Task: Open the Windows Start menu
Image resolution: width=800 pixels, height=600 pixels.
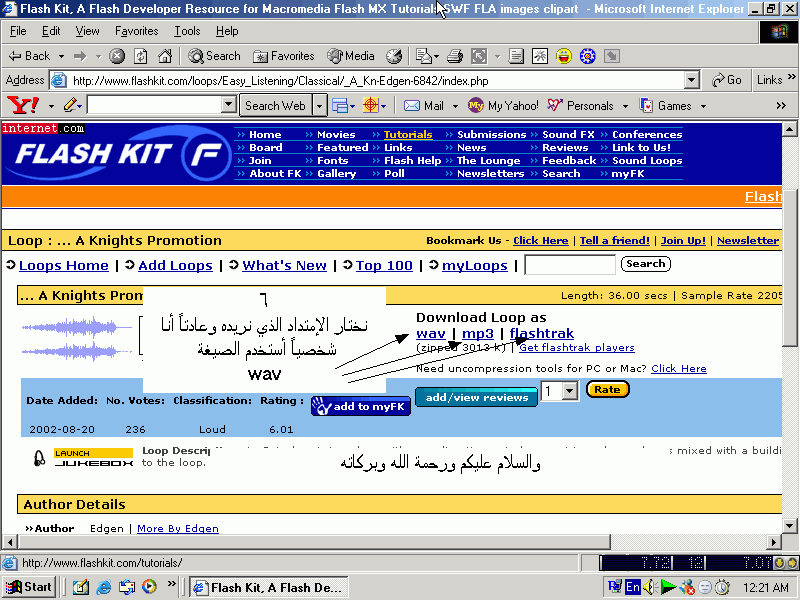Action: tap(29, 587)
